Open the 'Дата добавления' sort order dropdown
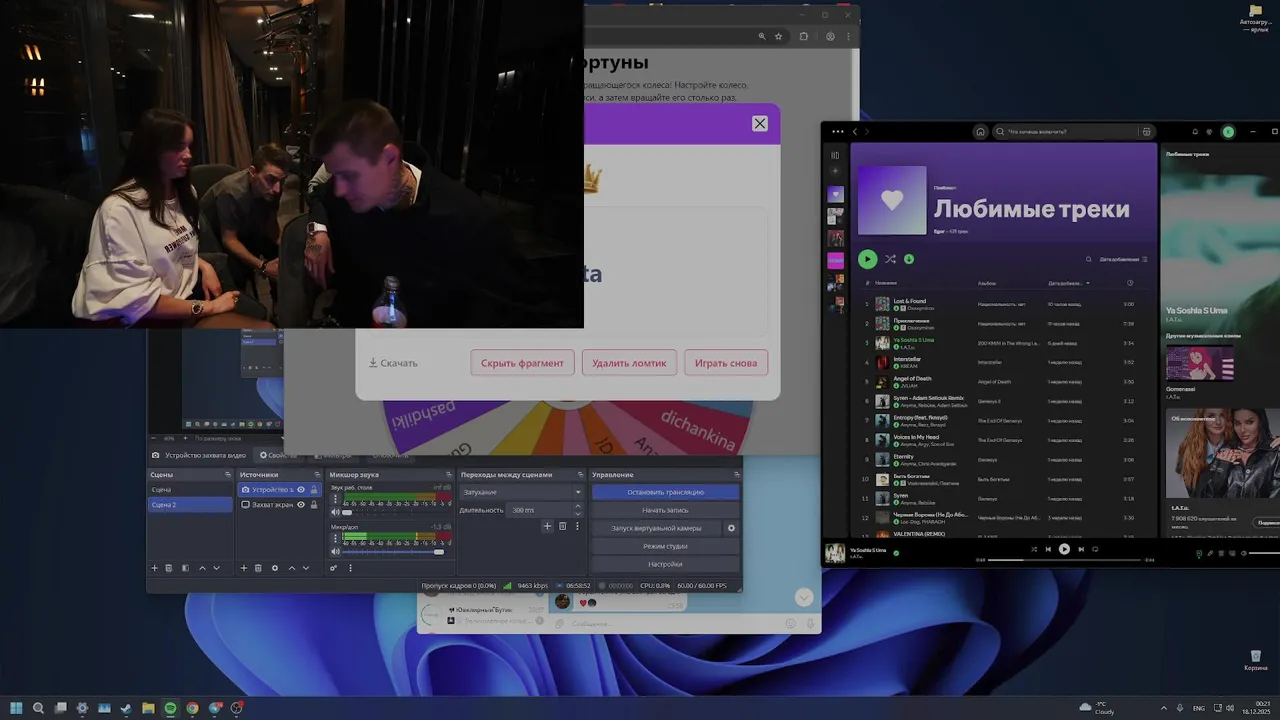Viewport: 1280px width, 720px height. click(x=1124, y=260)
